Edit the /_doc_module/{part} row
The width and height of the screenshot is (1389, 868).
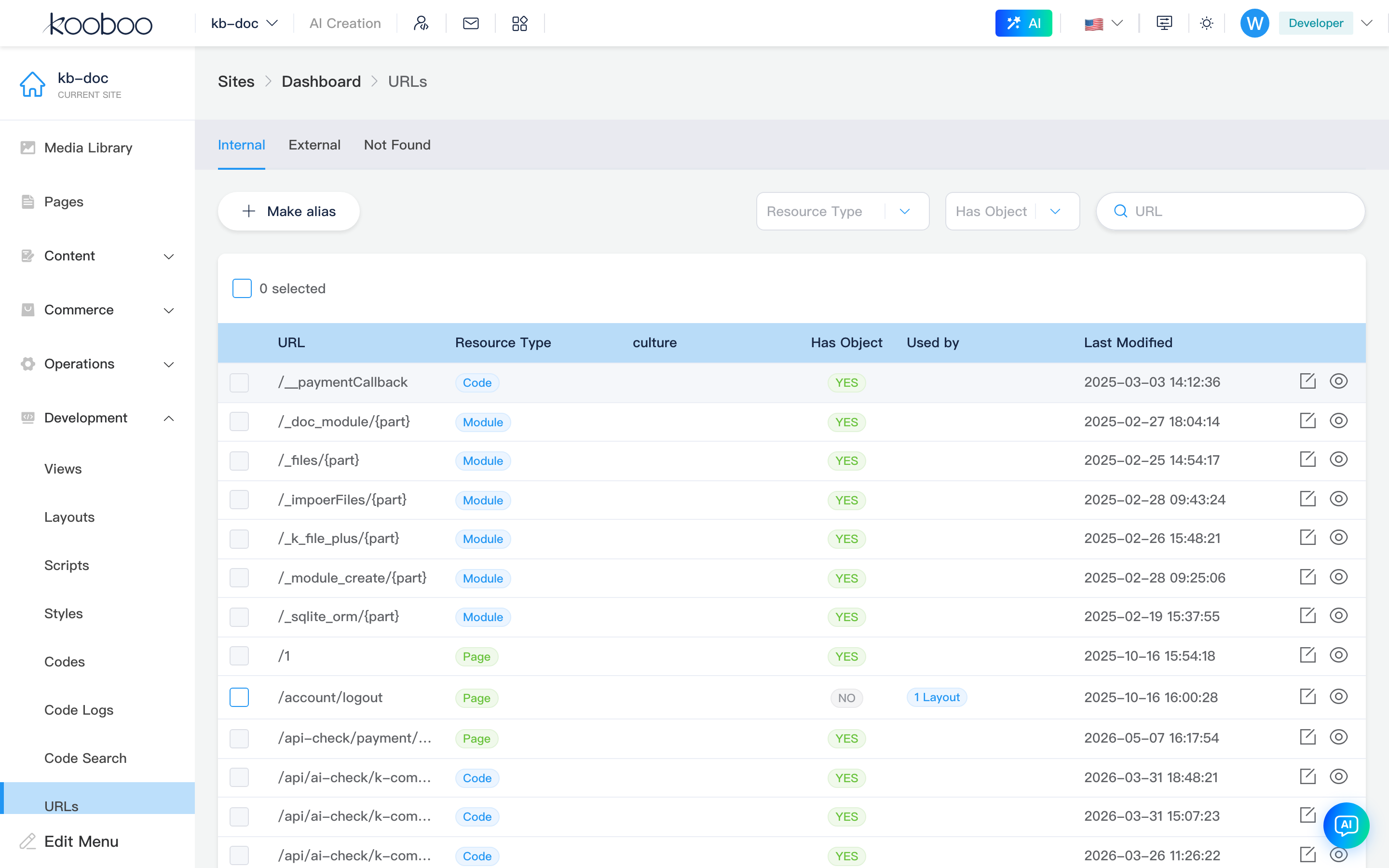pos(1307,421)
